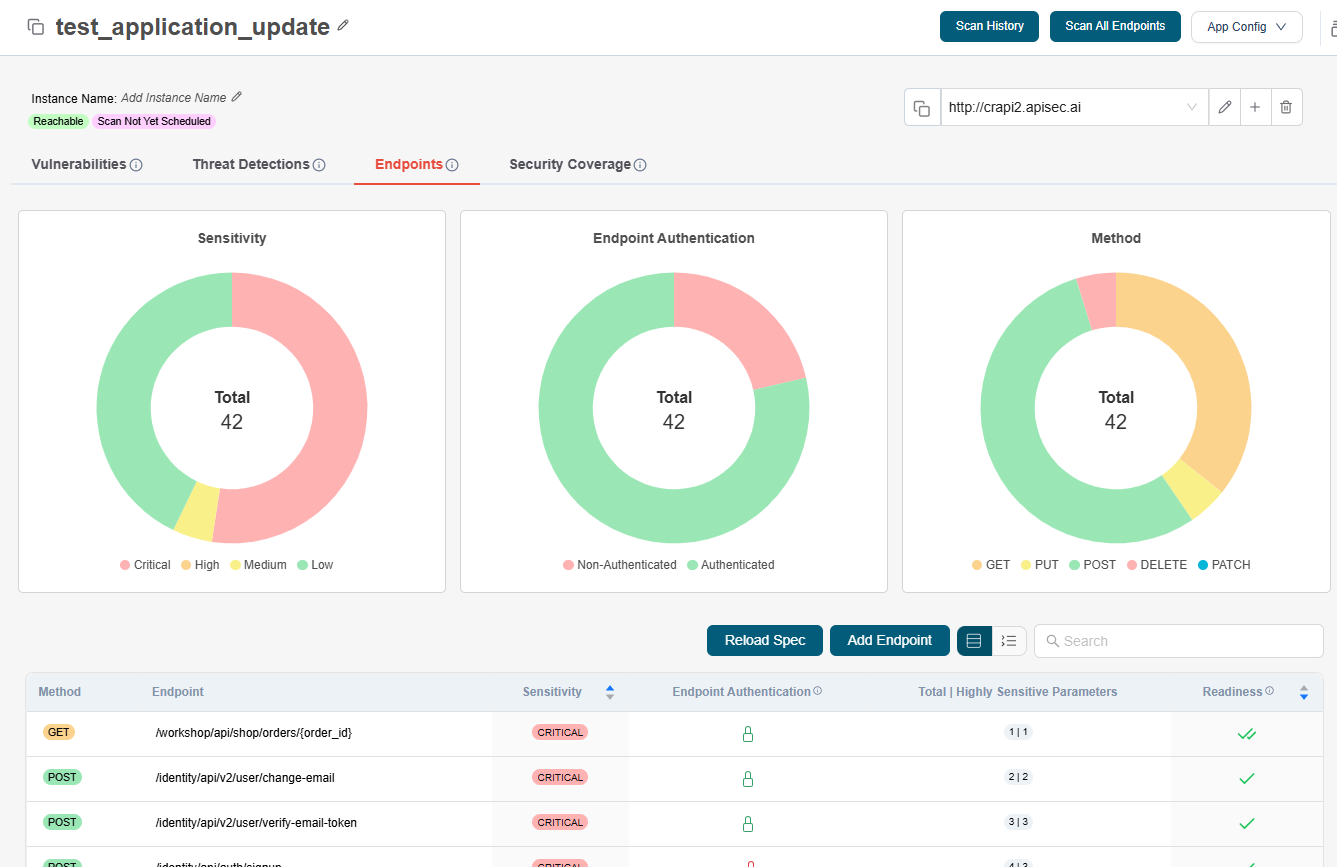
Task: Sort the table by the Sensitivity column
Action: 610,692
